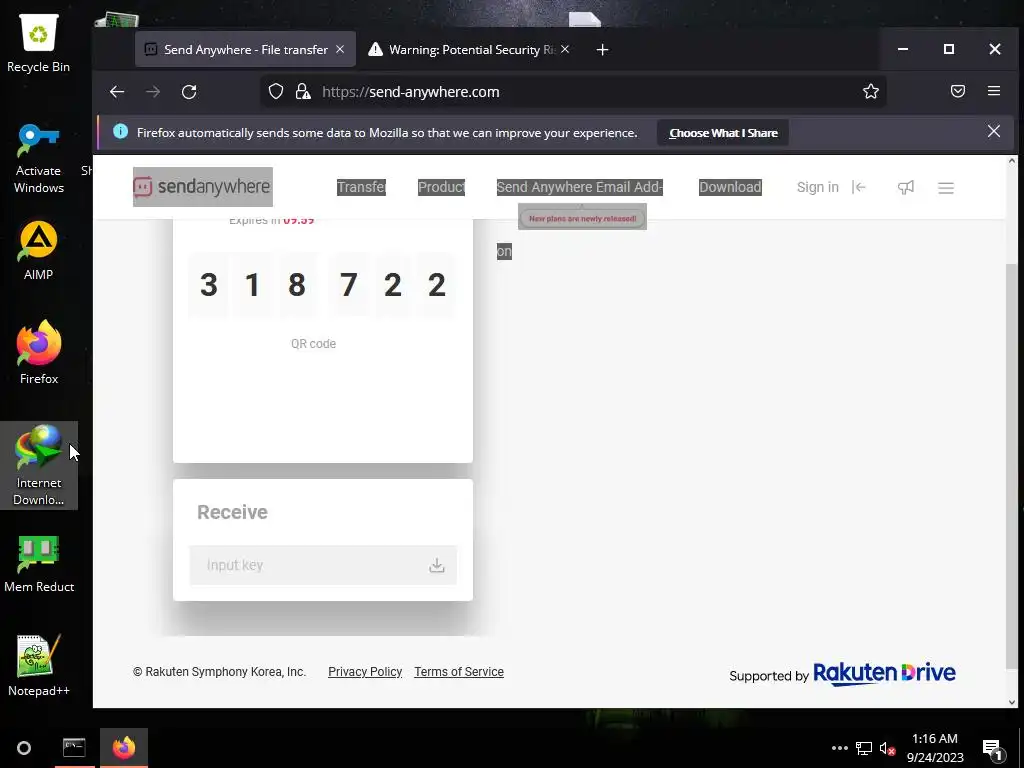Image resolution: width=1024 pixels, height=768 pixels.
Task: Launch the AIMP desktop shortcut
Action: (39, 251)
